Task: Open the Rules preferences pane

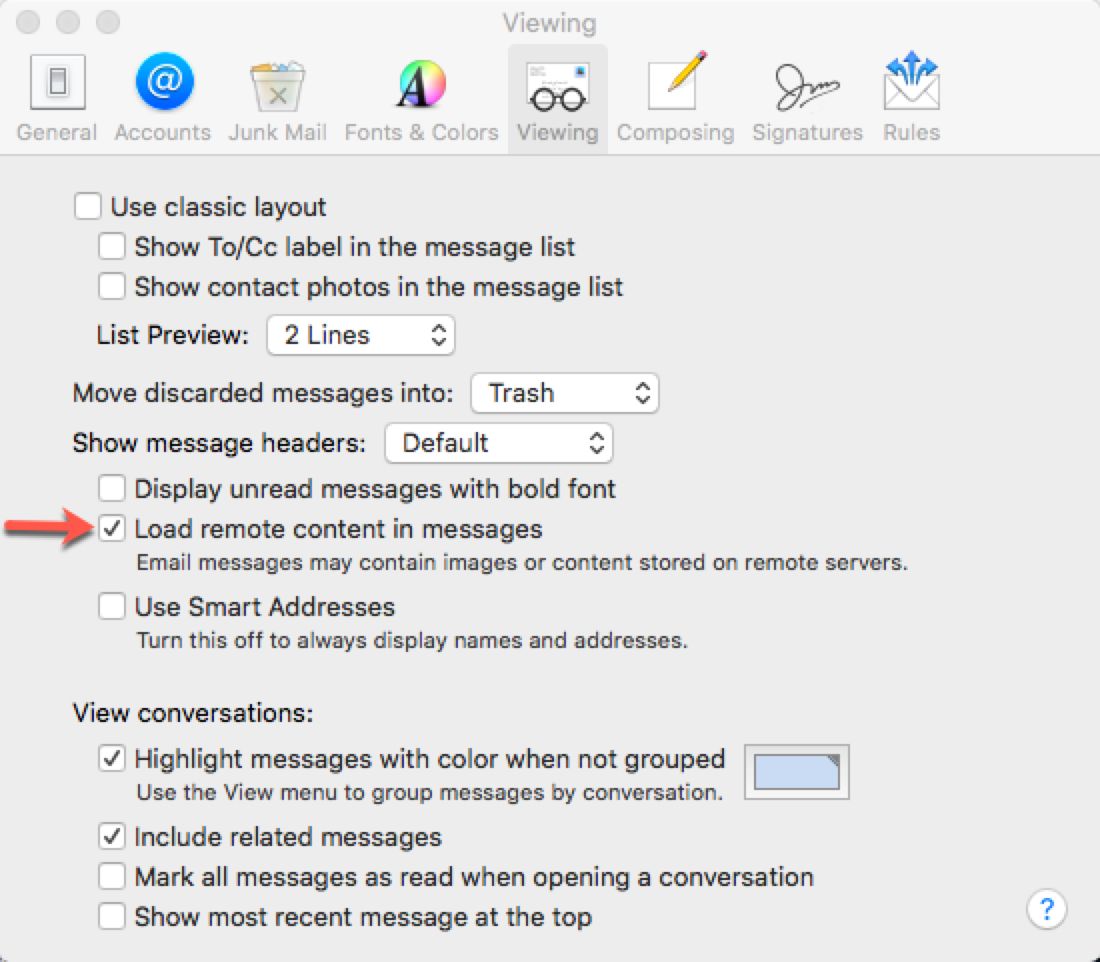Action: 911,84
